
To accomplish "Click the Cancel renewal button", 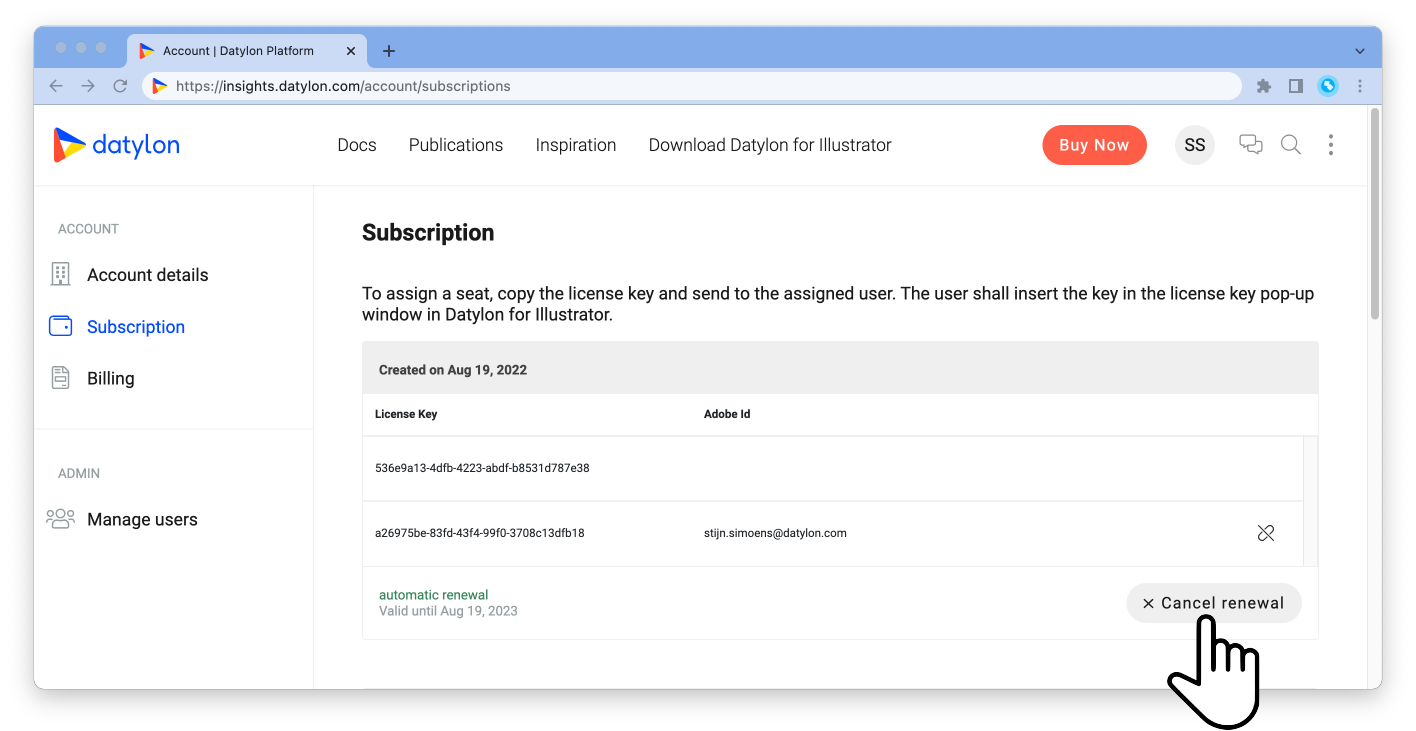I will (x=1214, y=603).
